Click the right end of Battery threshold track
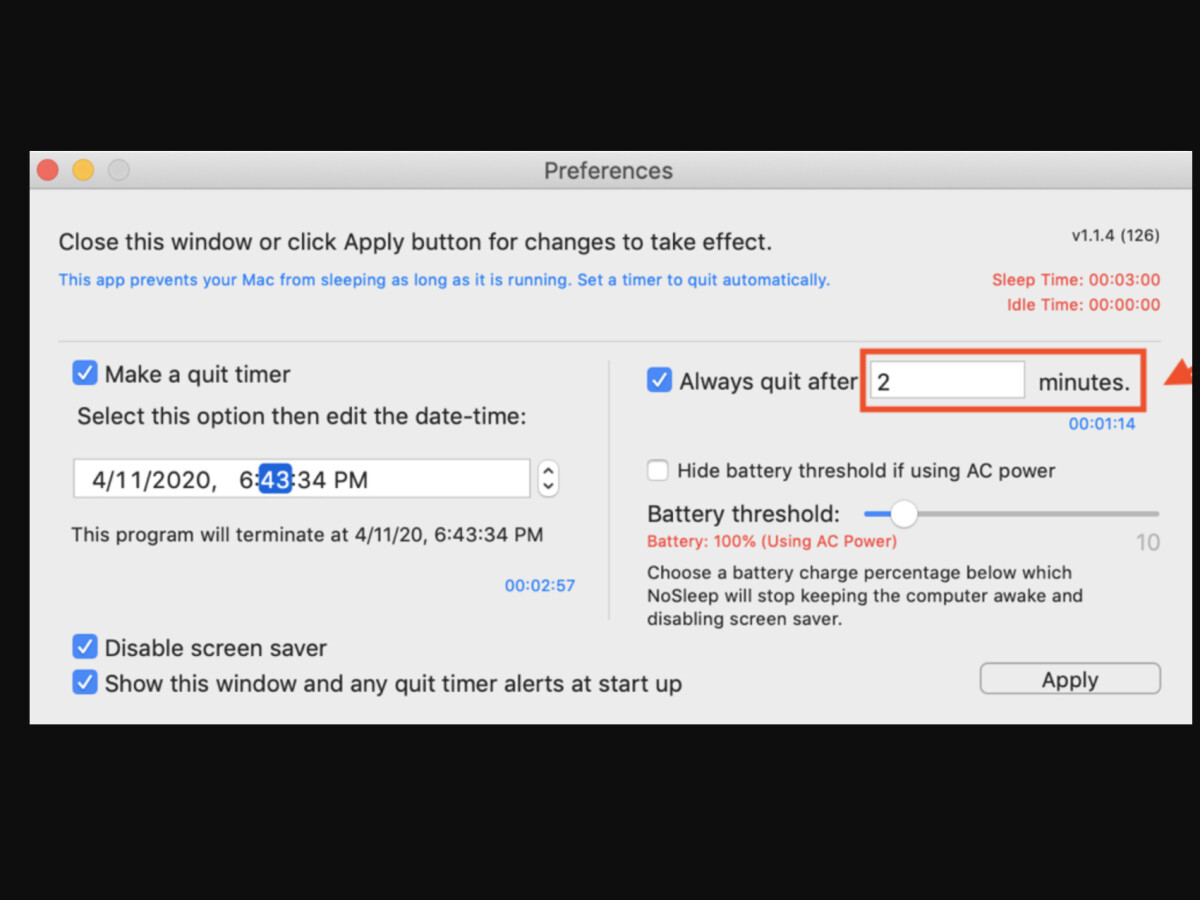1200x900 pixels. (1155, 514)
